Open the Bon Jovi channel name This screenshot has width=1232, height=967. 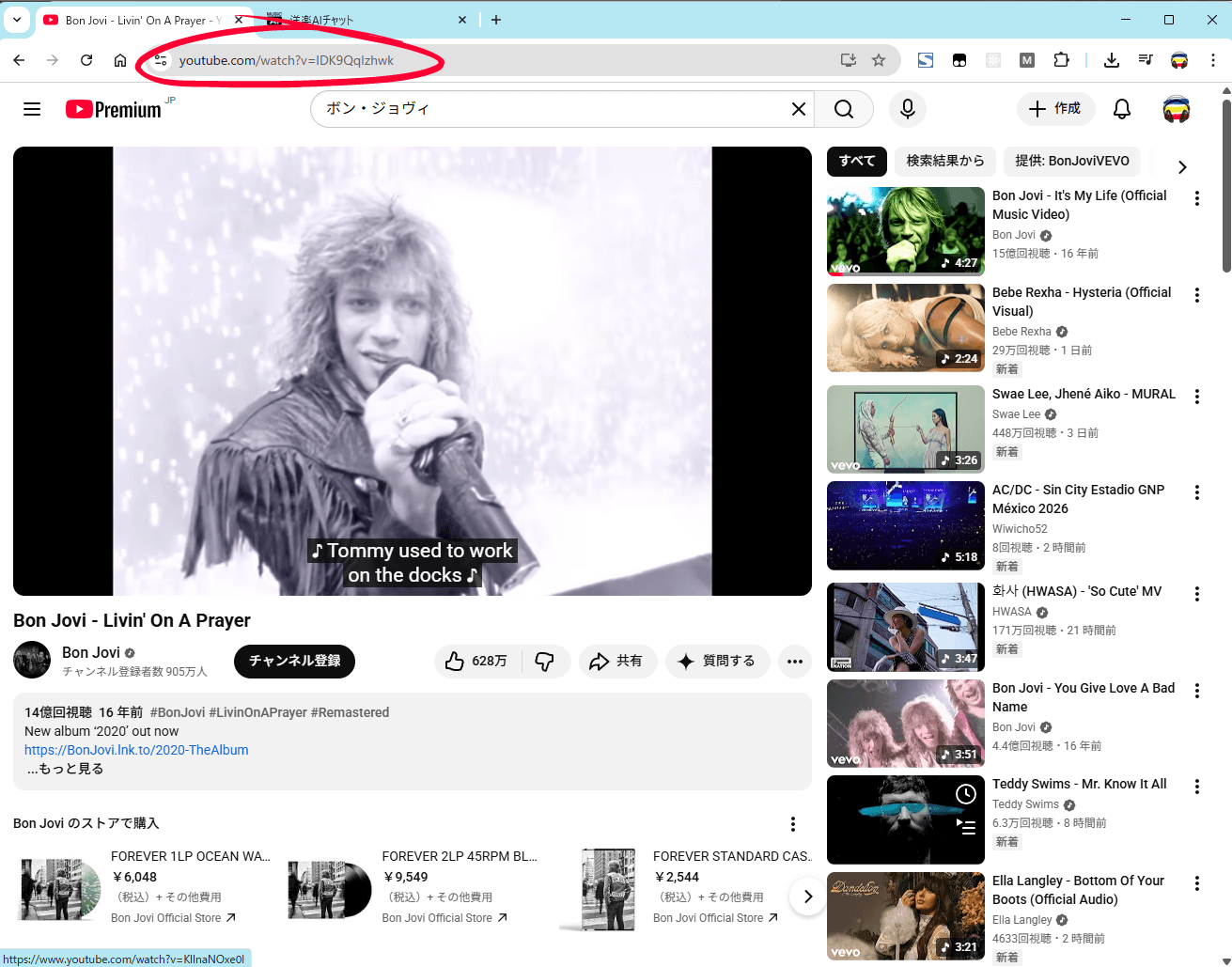pyautogui.click(x=91, y=652)
